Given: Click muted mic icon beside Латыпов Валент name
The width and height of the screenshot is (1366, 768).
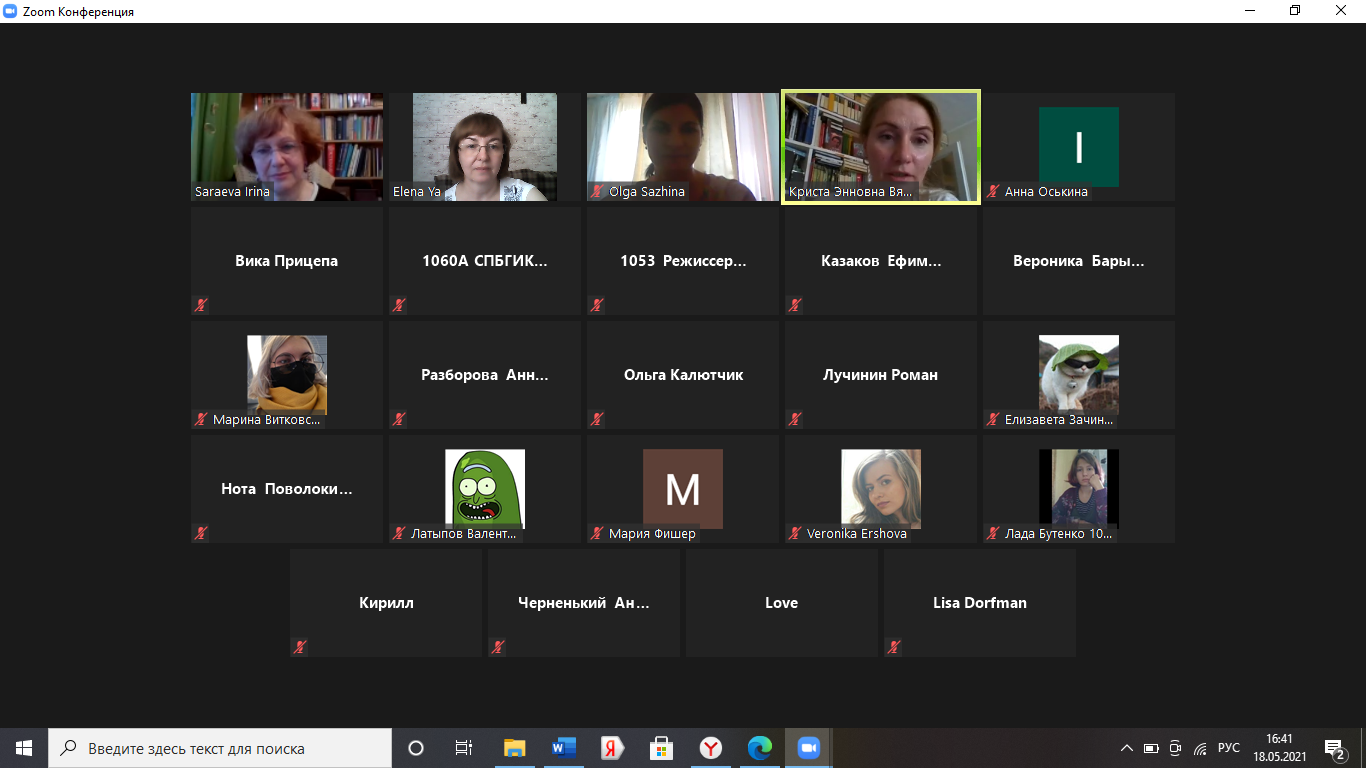Looking at the screenshot, I should point(400,534).
